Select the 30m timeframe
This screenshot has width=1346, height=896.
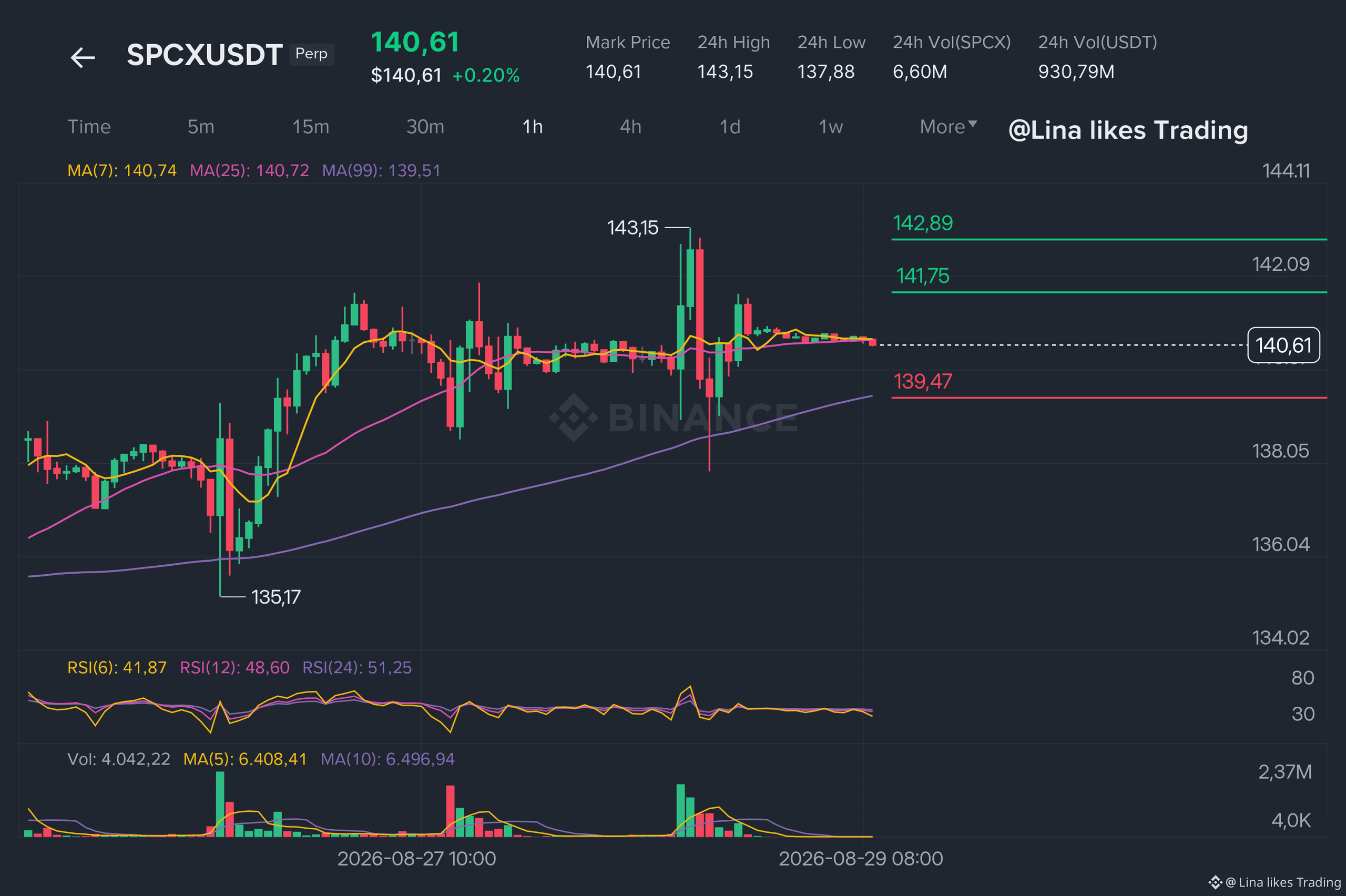click(x=425, y=126)
